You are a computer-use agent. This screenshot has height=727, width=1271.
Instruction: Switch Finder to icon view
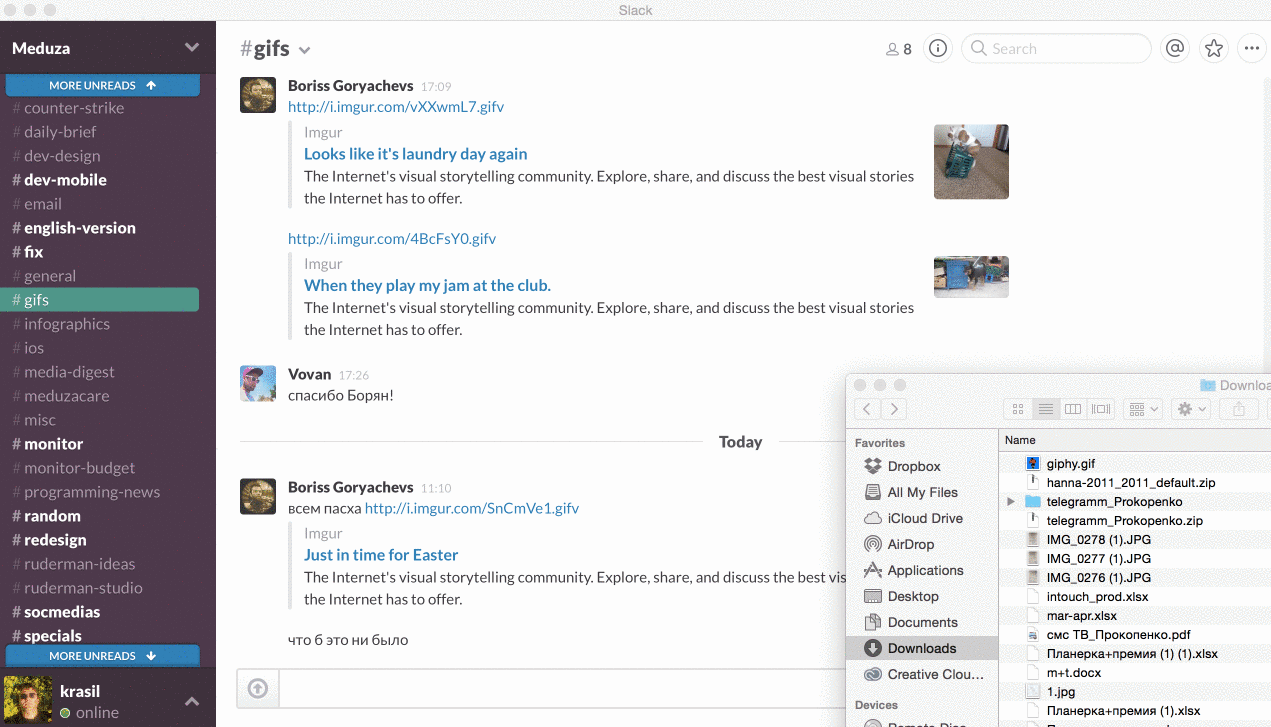(1018, 409)
